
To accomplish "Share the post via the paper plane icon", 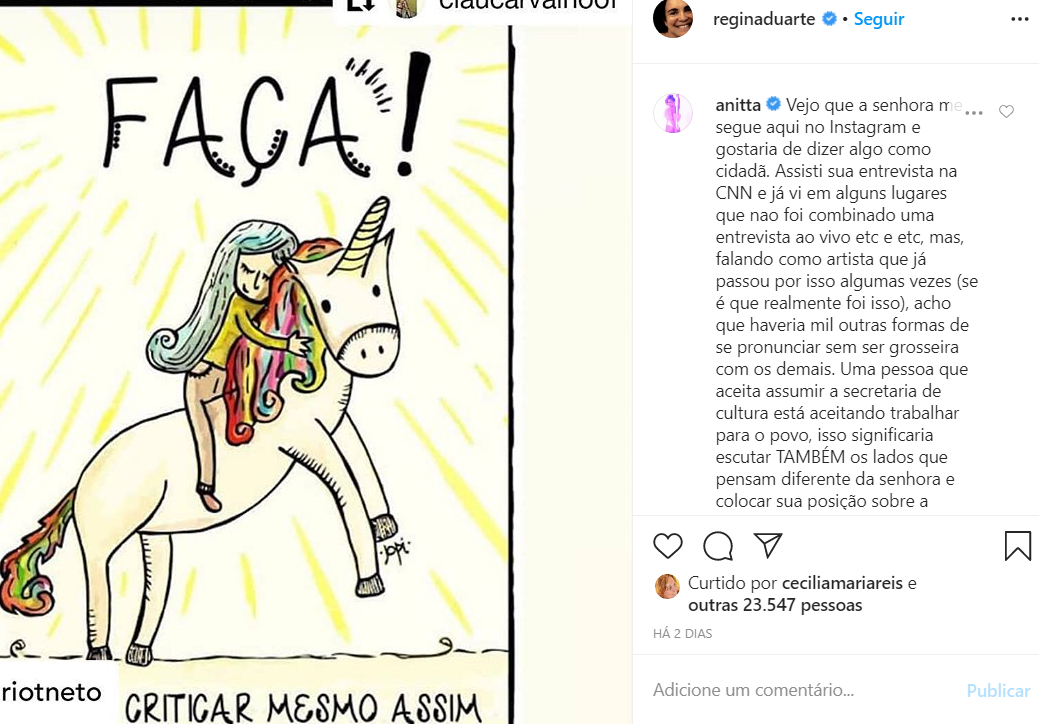I will pyautogui.click(x=768, y=545).
